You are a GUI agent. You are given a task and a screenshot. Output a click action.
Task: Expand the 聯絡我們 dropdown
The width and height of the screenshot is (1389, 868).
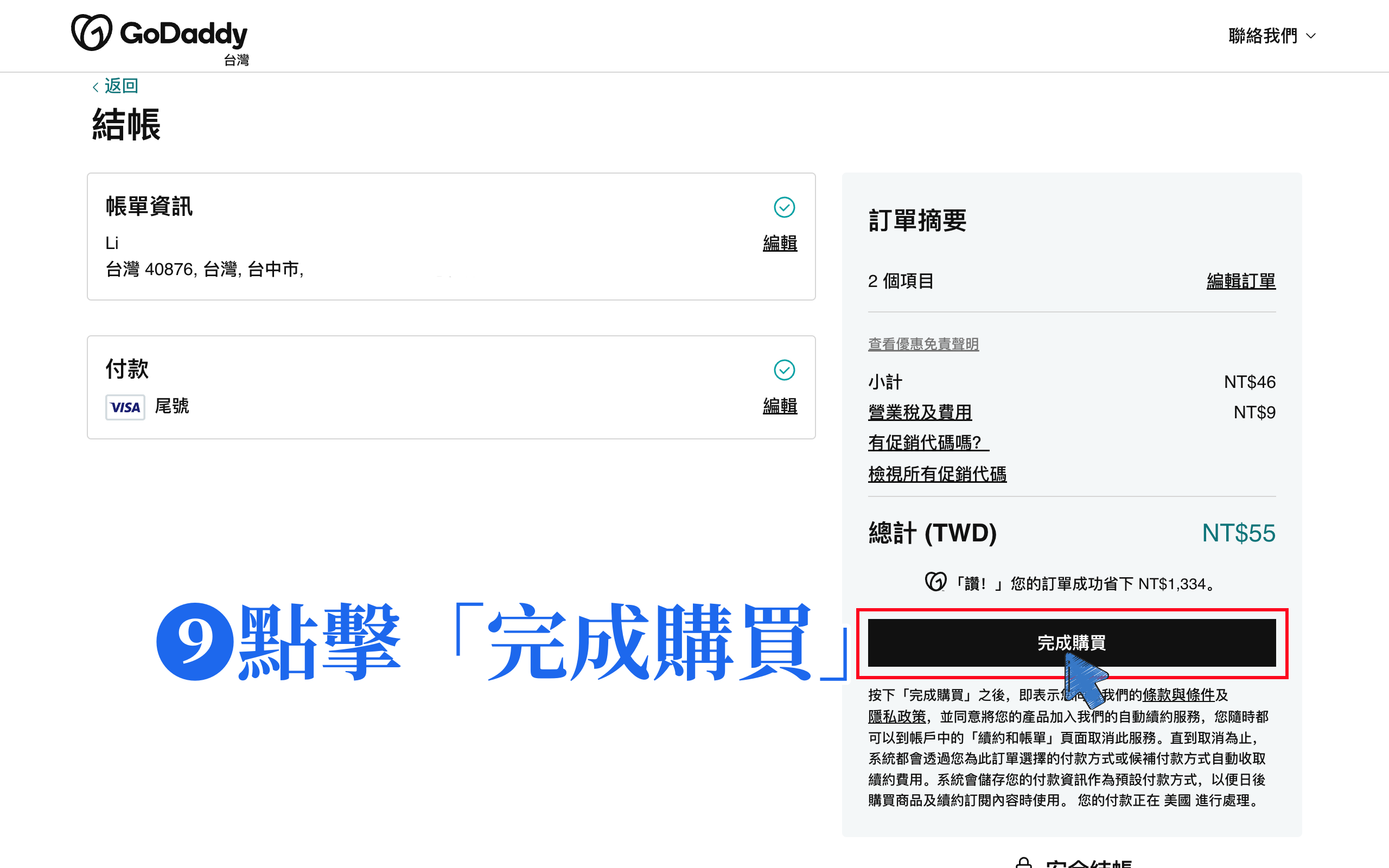pos(1271,36)
